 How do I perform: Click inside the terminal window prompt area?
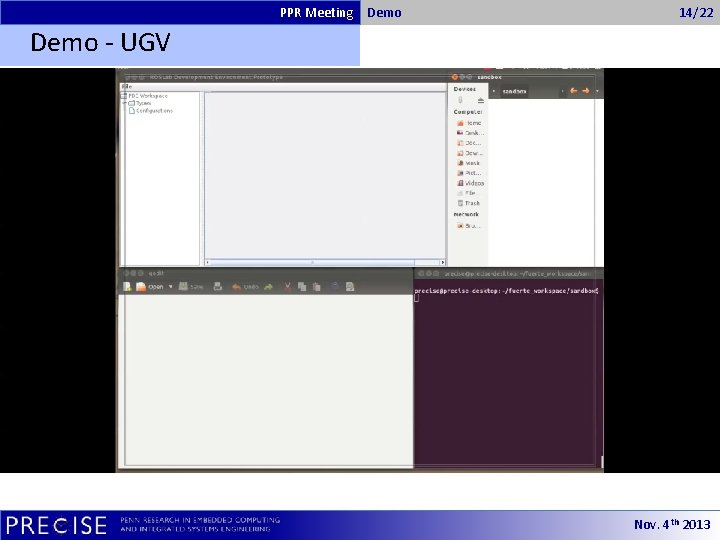[x=506, y=374]
